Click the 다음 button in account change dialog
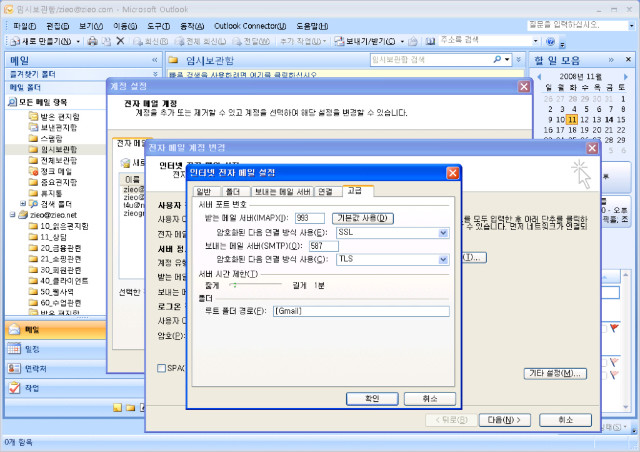640x452 pixels. coord(504,420)
